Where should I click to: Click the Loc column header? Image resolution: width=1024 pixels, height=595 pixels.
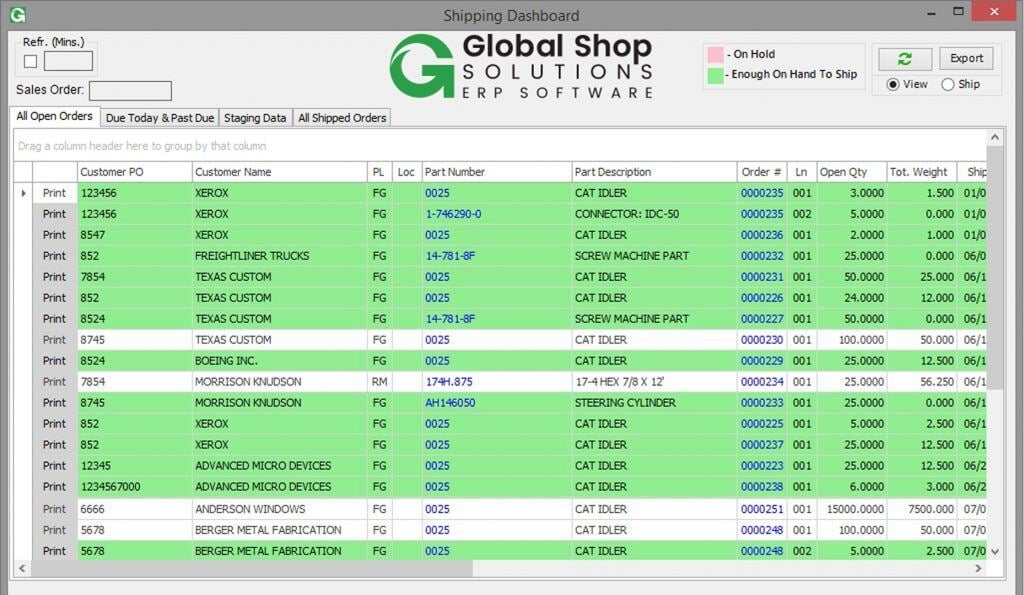[406, 172]
